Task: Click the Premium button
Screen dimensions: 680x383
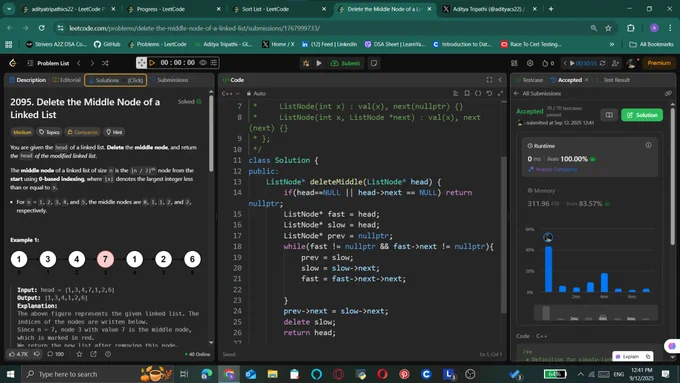Action: tap(659, 63)
